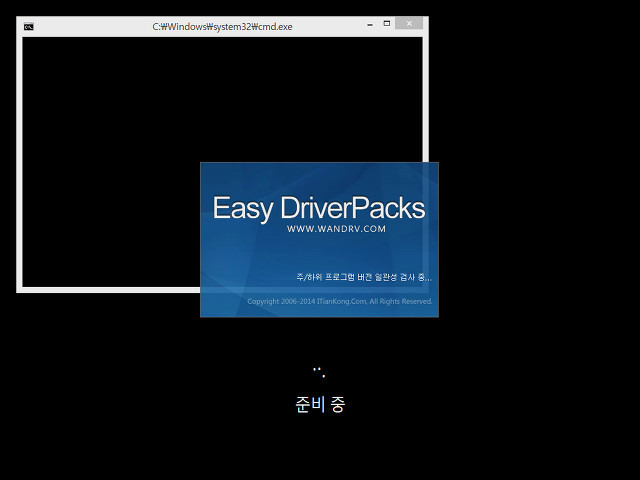Click the C:\Windows\system32\cmd.exe title text

tap(222, 27)
